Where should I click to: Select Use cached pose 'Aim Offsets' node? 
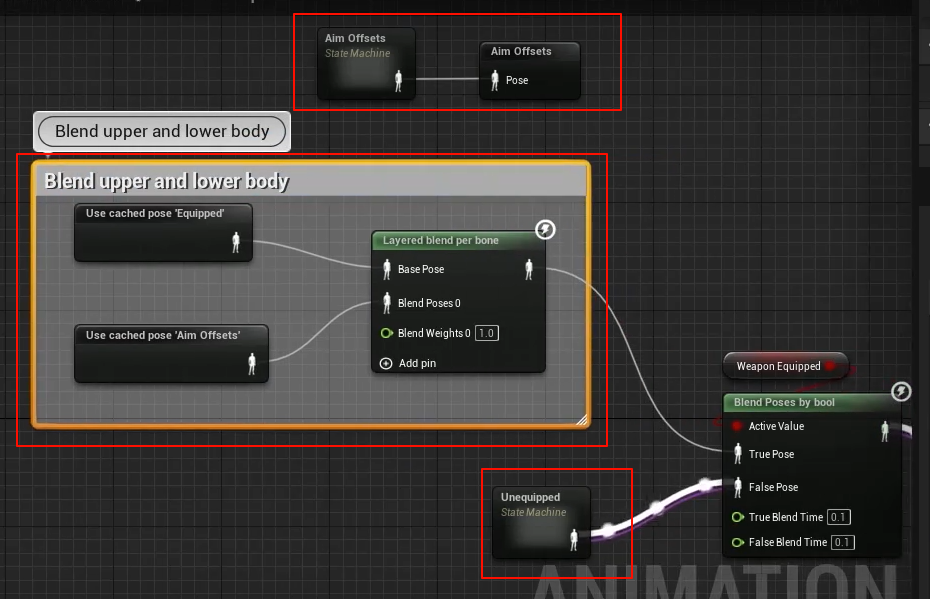pyautogui.click(x=171, y=353)
